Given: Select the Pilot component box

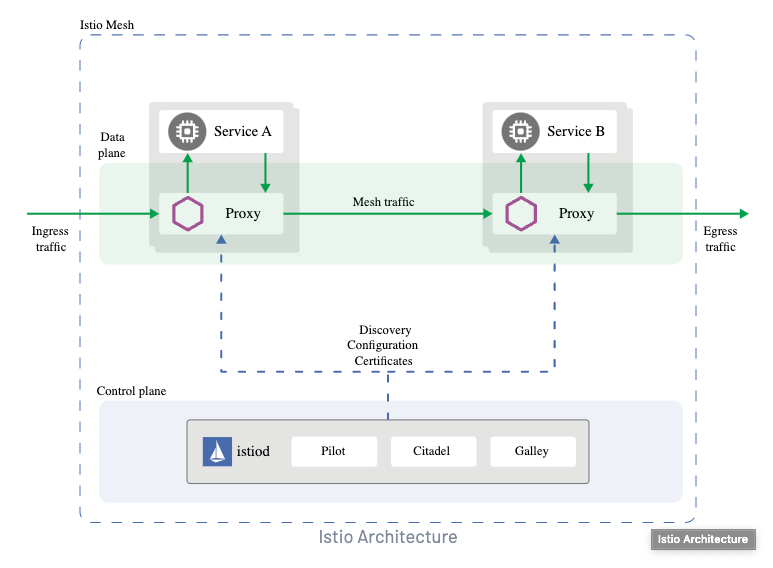Looking at the screenshot, I should [334, 451].
